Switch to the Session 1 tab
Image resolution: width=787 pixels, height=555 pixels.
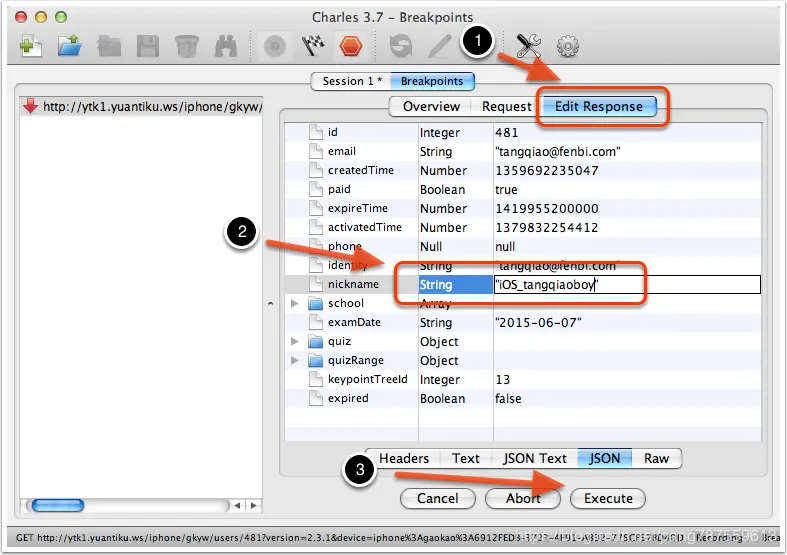[351, 81]
